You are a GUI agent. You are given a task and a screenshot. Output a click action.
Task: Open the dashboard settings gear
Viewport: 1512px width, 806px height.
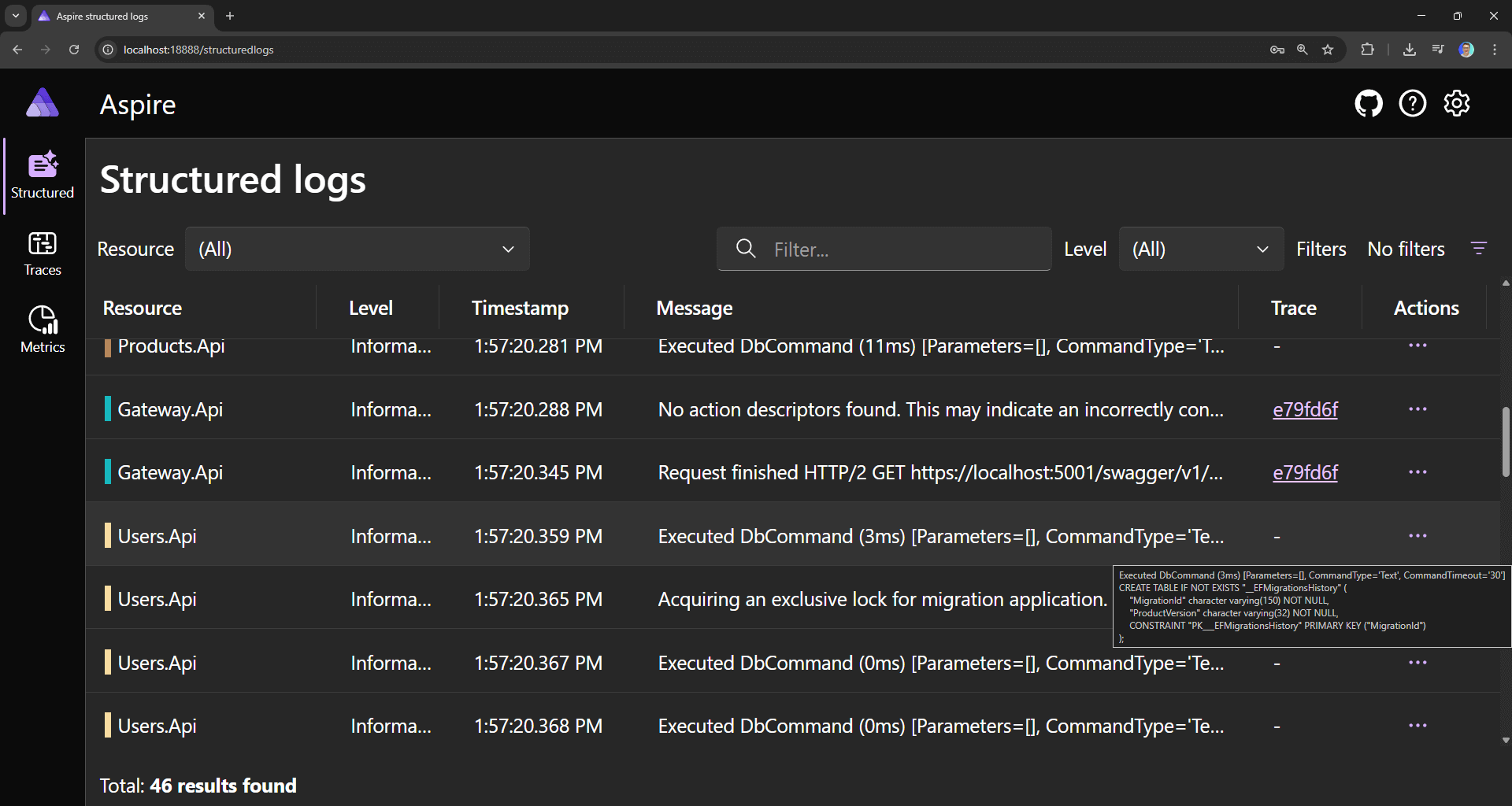pos(1457,103)
